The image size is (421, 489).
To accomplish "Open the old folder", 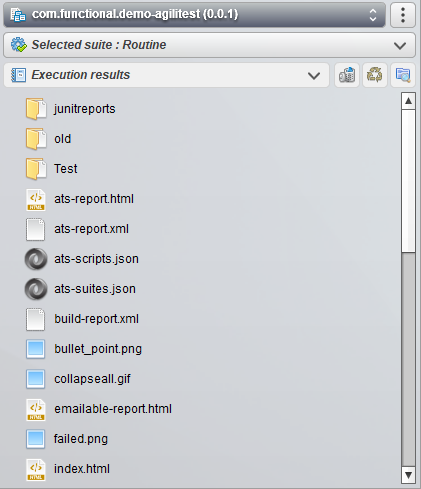I will pos(63,139).
